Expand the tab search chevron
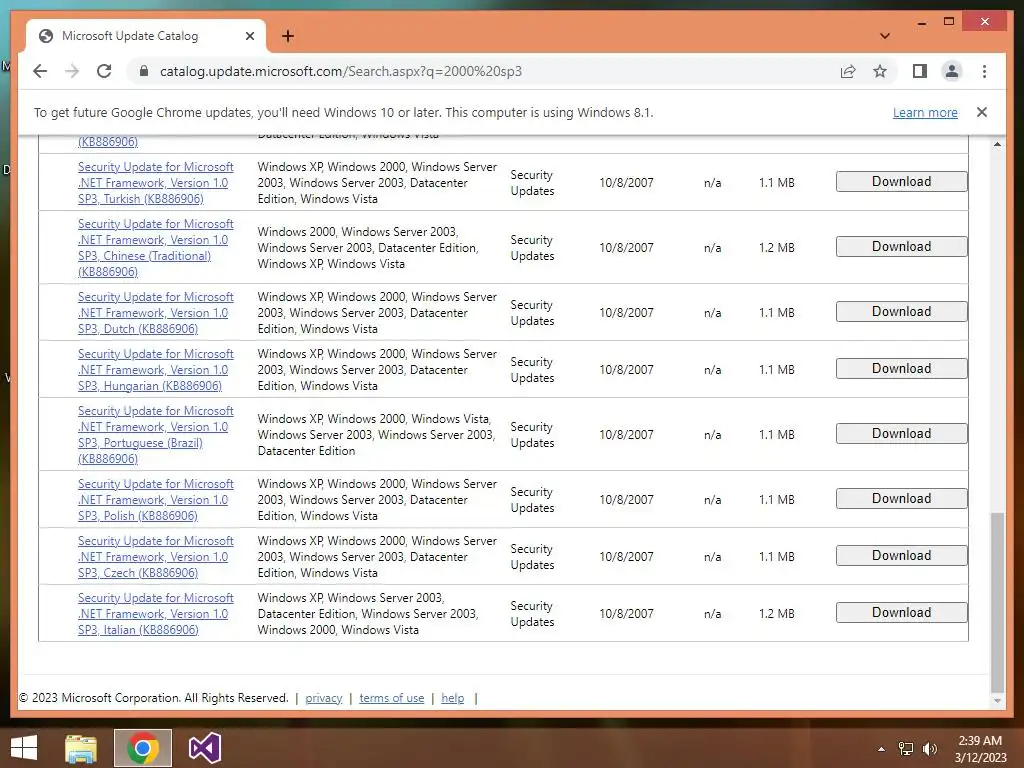The width and height of the screenshot is (1024, 768). (885, 36)
